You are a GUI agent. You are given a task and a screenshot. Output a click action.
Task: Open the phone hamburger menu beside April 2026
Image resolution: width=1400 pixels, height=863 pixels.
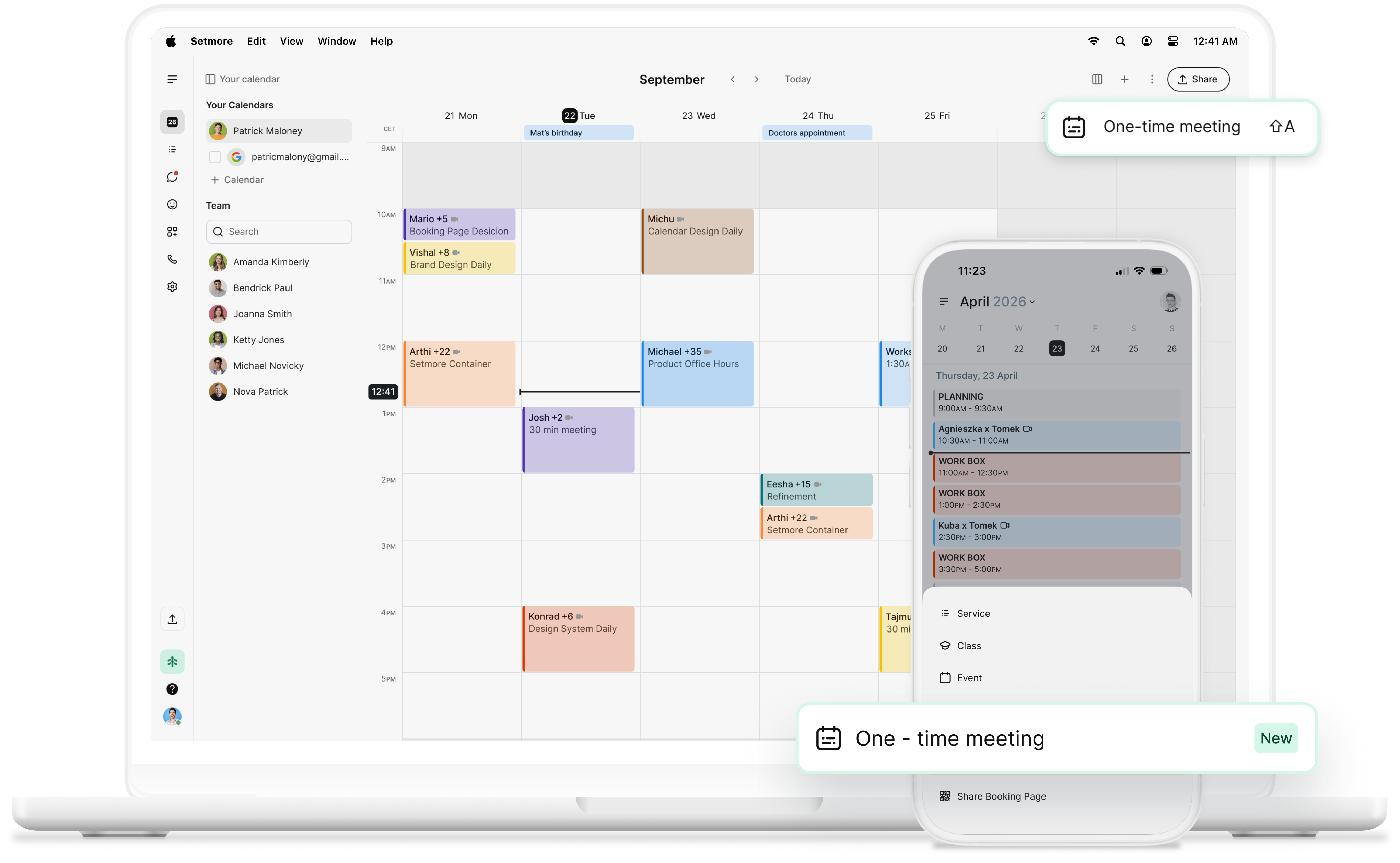coord(943,302)
